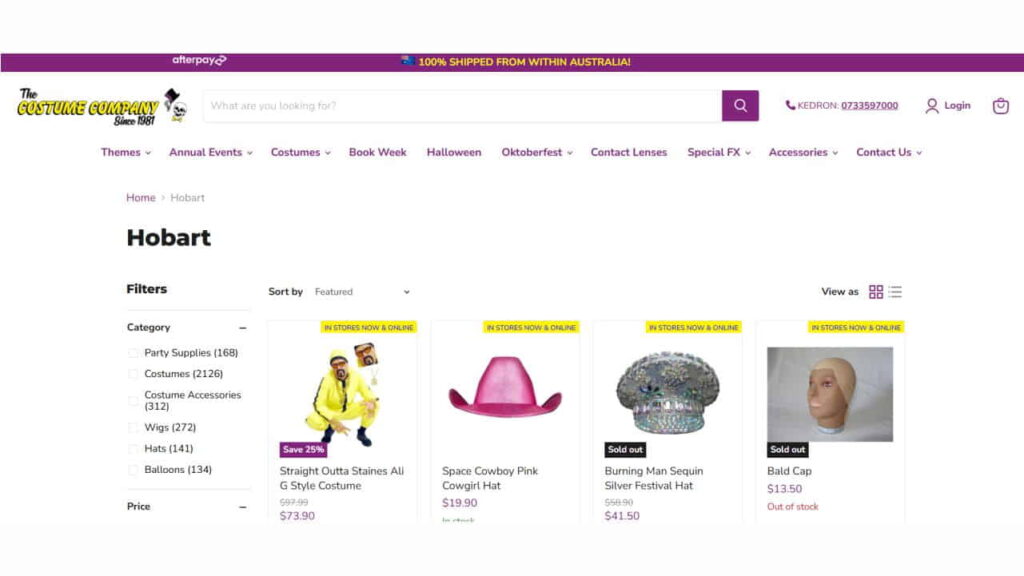1024x576 pixels.
Task: Click the $41.50 price text
Action: click(622, 516)
